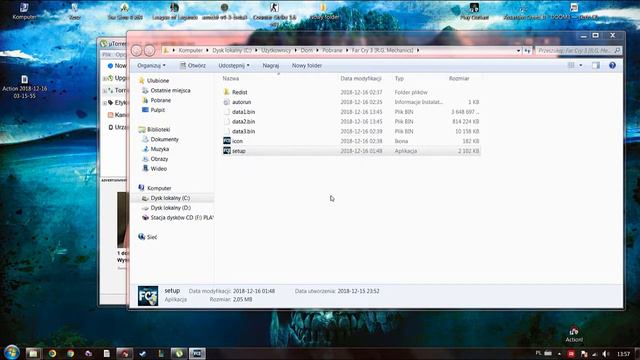The width and height of the screenshot is (640, 360).
Task: Open the Explorer help question-mark icon
Action: click(612, 65)
